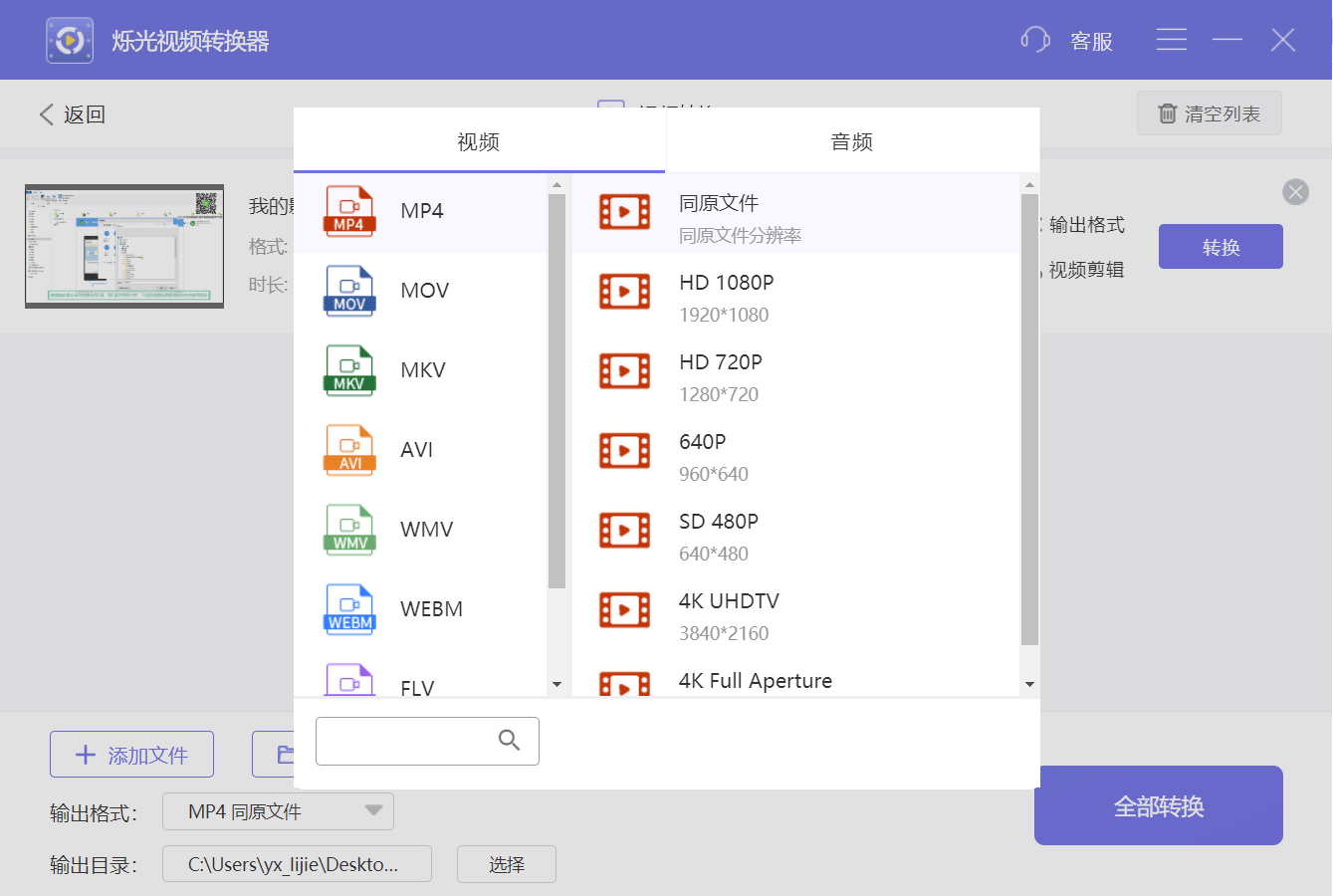Go back with the 返回 arrow

pyautogui.click(x=46, y=114)
